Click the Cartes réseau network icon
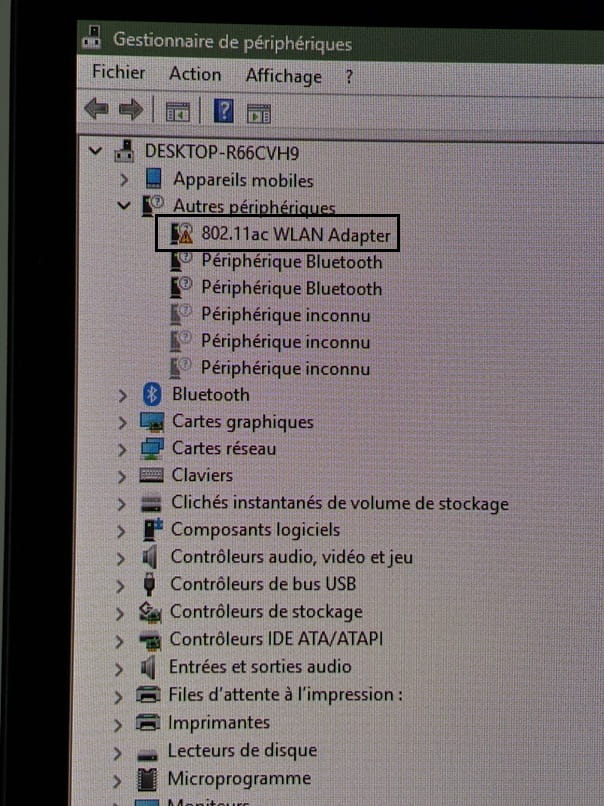Image resolution: width=604 pixels, height=806 pixels. point(152,449)
